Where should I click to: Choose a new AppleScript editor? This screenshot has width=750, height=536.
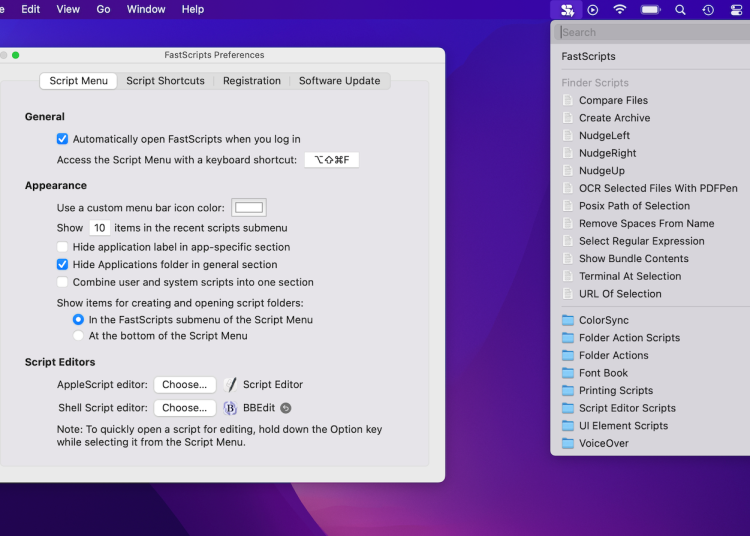[184, 385]
